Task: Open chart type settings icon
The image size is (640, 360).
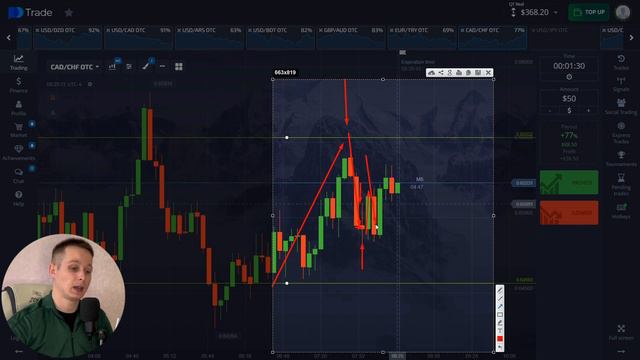Action: [x=112, y=66]
